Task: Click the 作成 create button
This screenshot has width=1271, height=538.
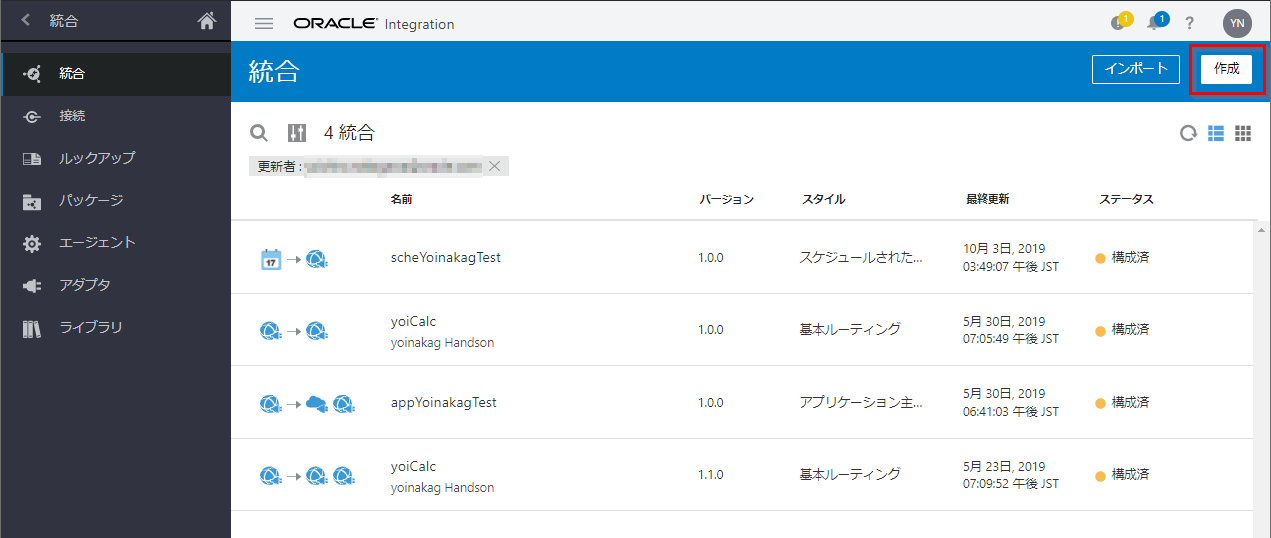Action: pyautogui.click(x=1226, y=69)
